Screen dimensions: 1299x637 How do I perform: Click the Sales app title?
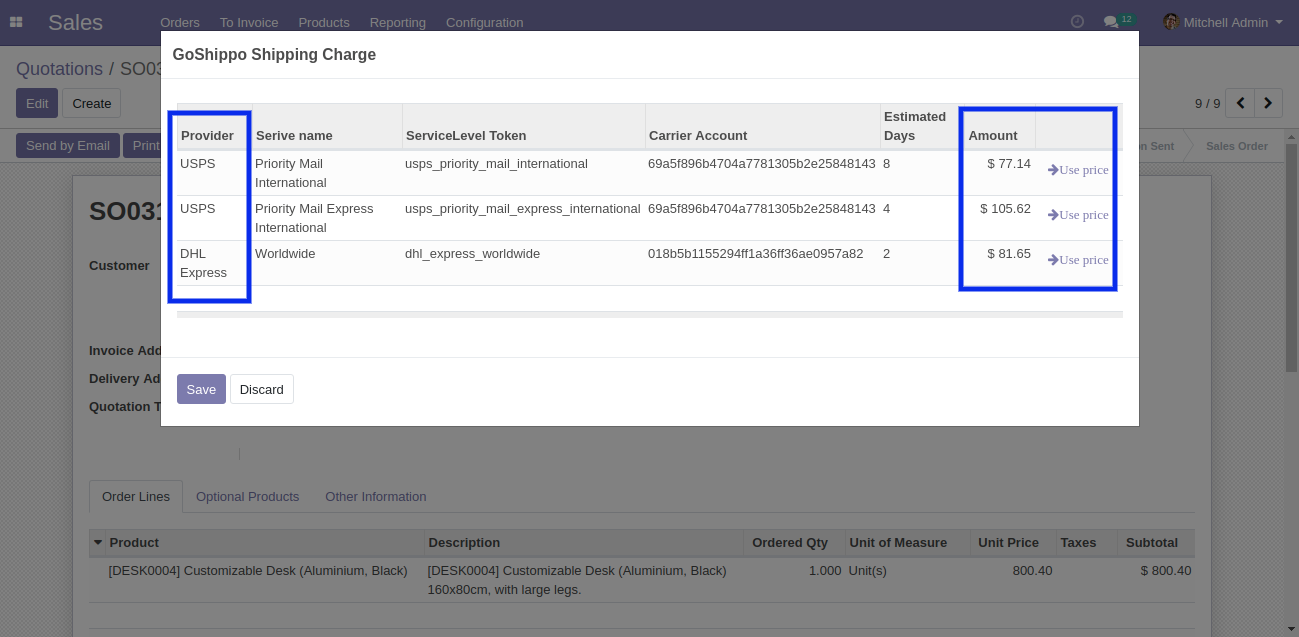(76, 22)
